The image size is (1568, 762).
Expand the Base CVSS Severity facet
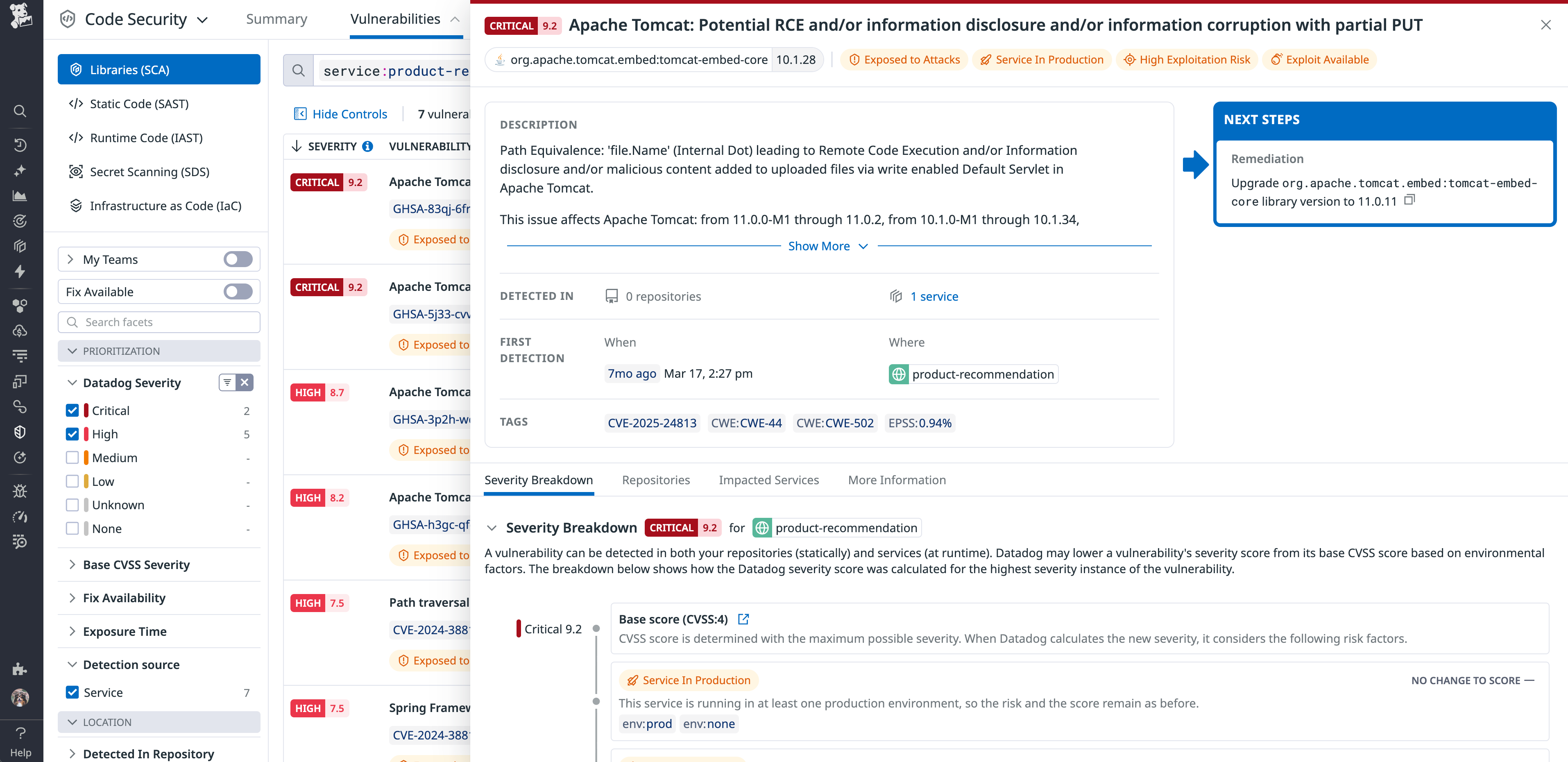point(136,565)
